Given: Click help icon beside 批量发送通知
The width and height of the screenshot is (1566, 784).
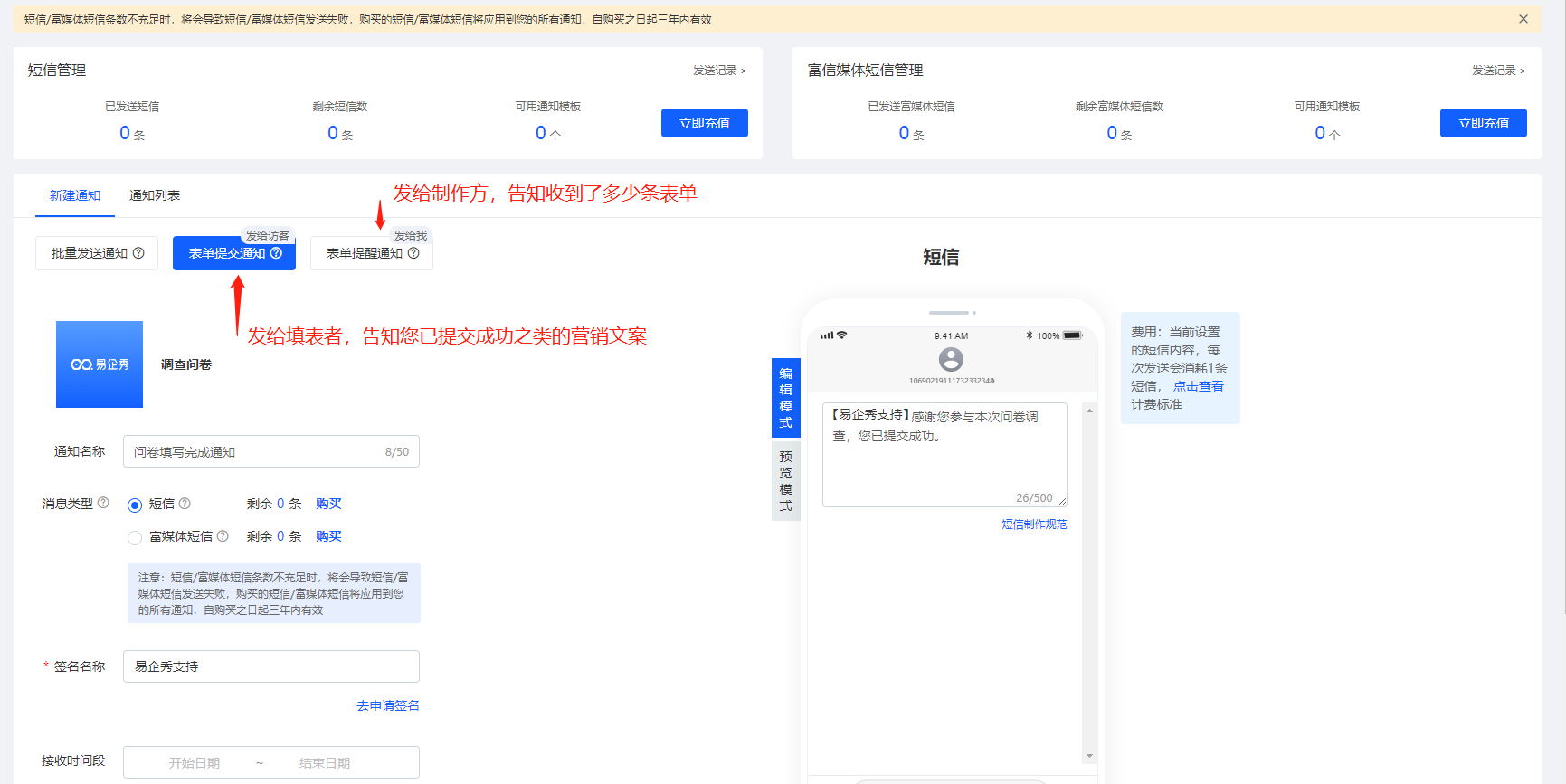Looking at the screenshot, I should (138, 253).
